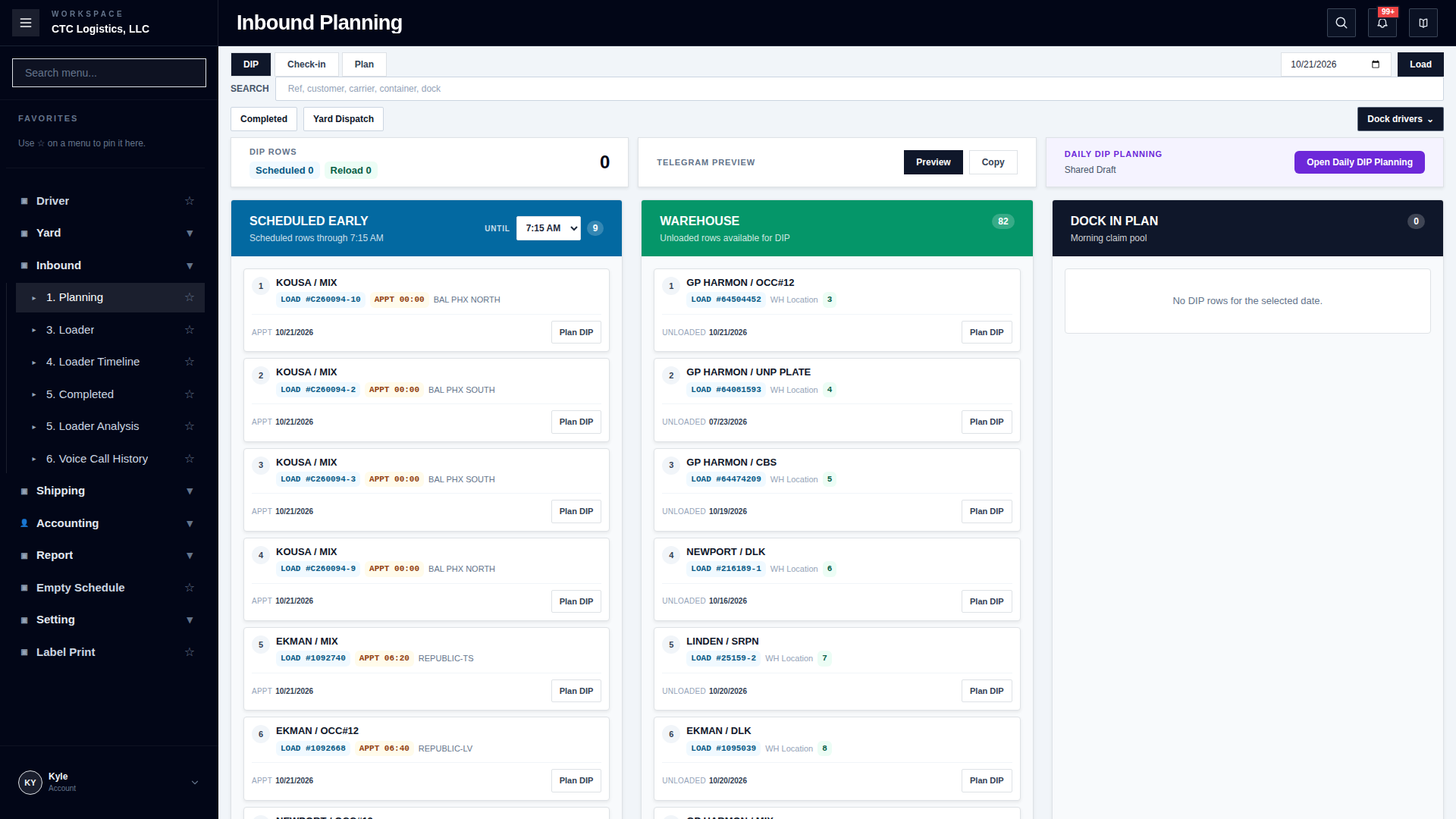
Task: Plan DIP for EKMAN load #1095039
Action: click(987, 780)
